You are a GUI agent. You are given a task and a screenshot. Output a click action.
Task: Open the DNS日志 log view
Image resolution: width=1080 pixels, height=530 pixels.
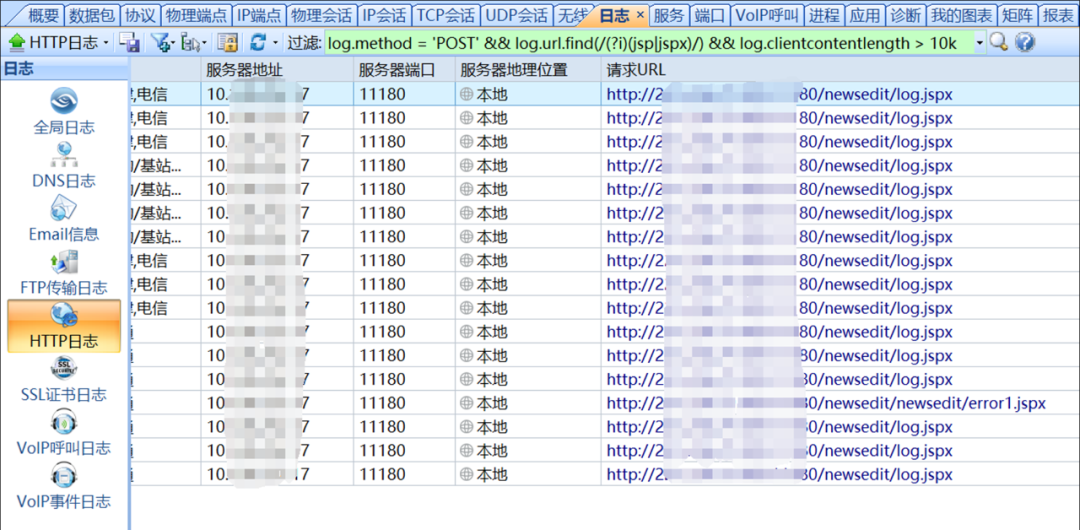click(x=64, y=165)
